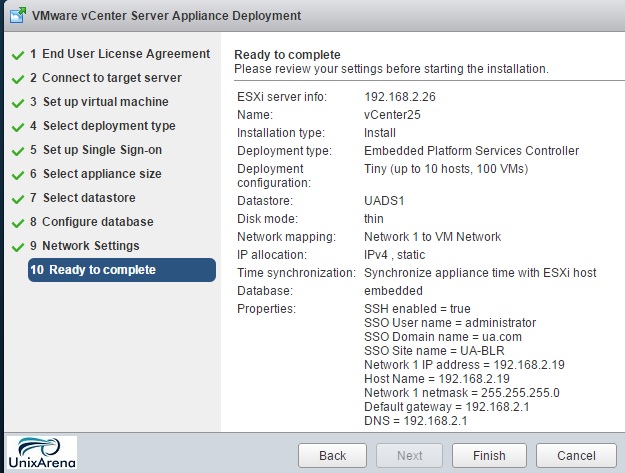Click the Default gateway = 192.168.2.1 line
The width and height of the screenshot is (625, 473).
pyautogui.click(x=447, y=407)
